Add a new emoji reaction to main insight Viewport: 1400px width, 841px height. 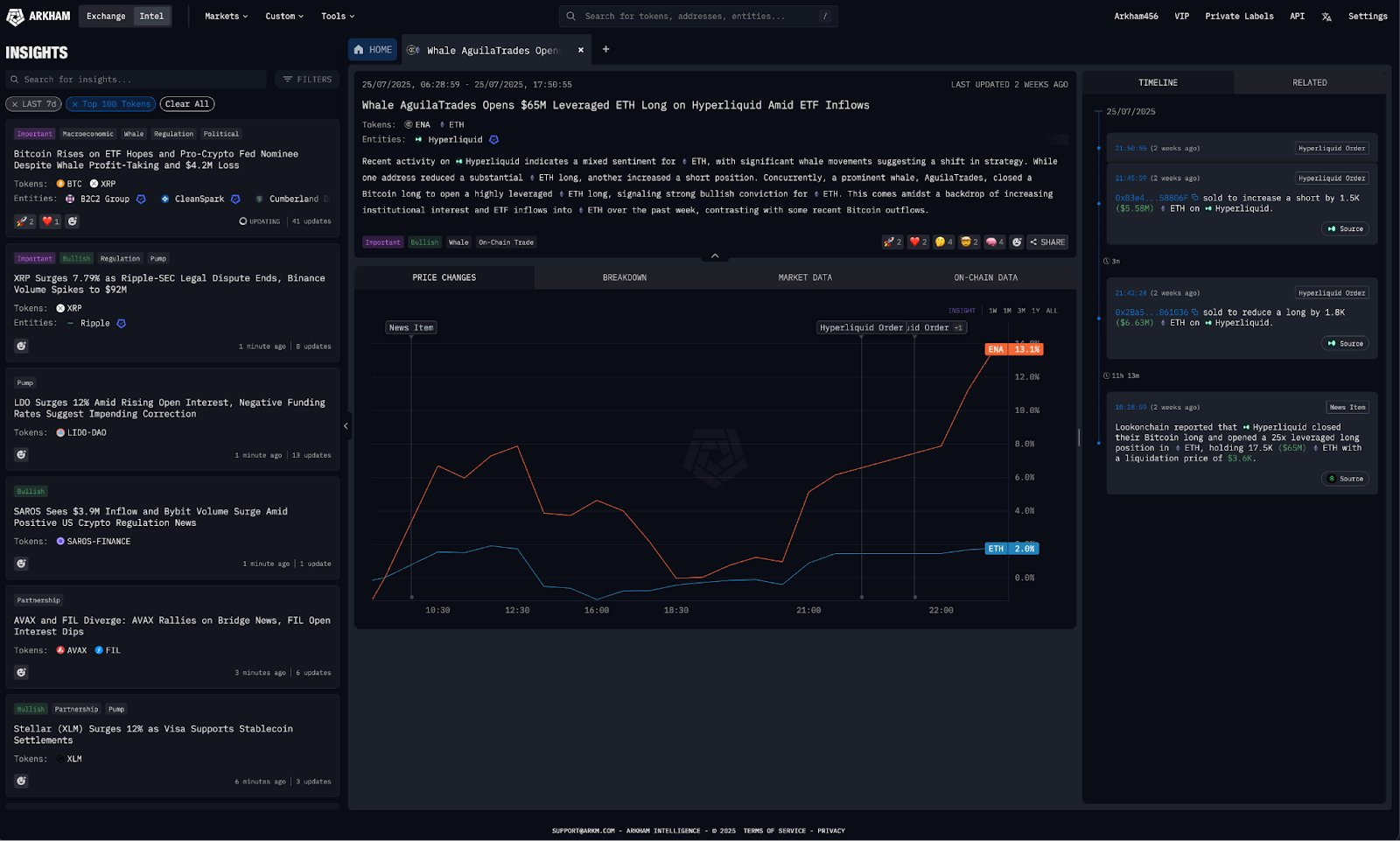[x=1017, y=242]
